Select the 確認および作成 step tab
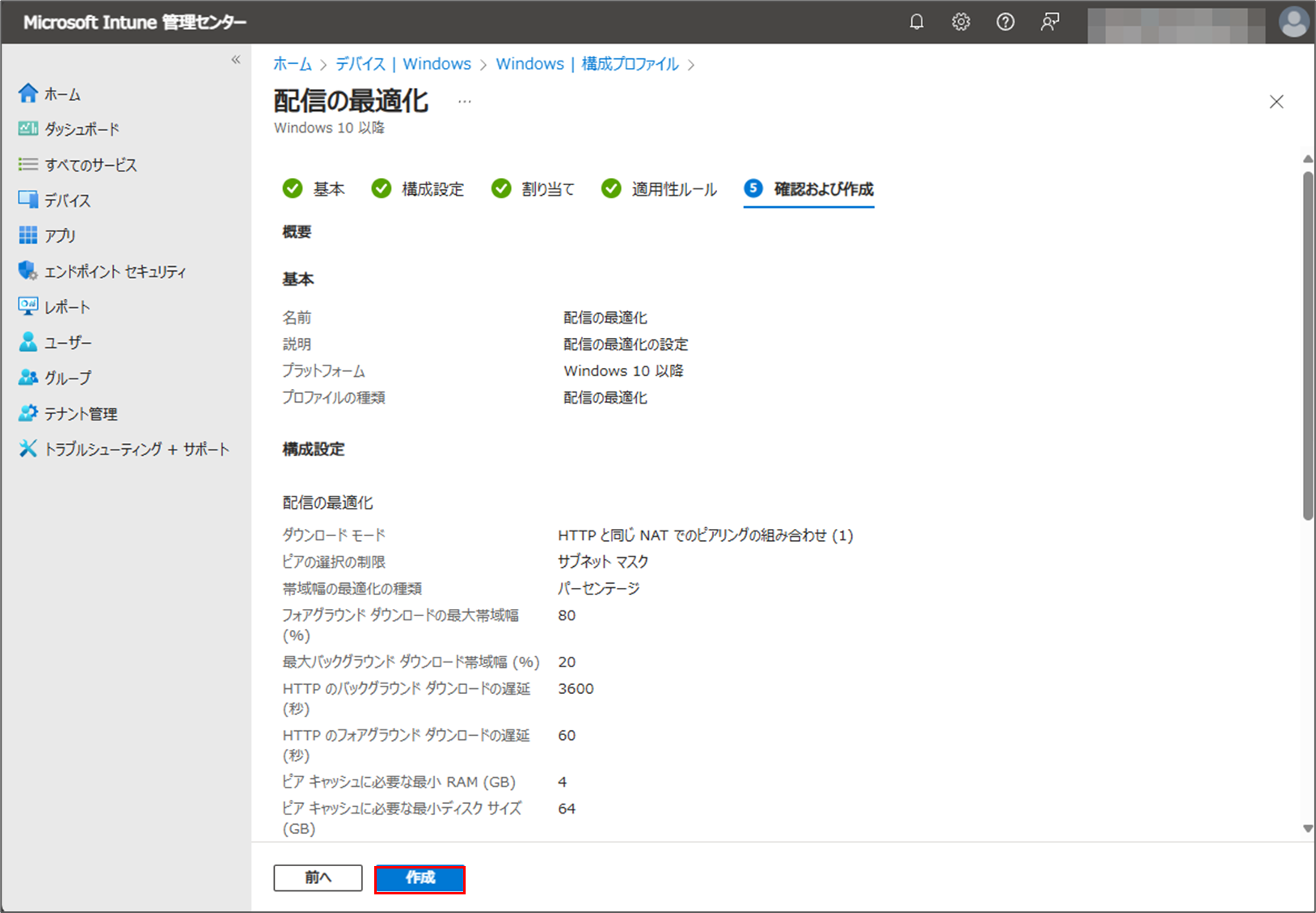Screen dimensions: 1316x913 coord(809,189)
